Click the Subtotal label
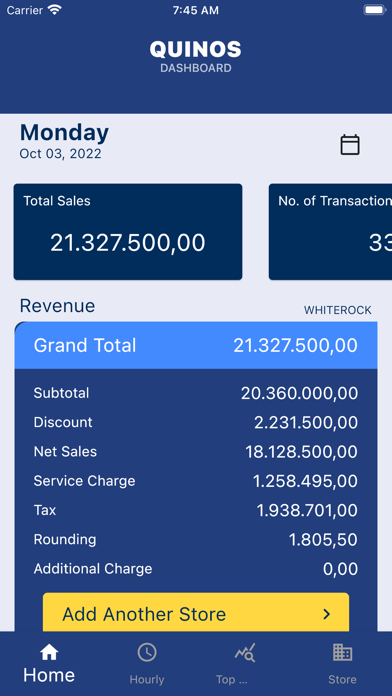The height and width of the screenshot is (696, 392). [61, 393]
